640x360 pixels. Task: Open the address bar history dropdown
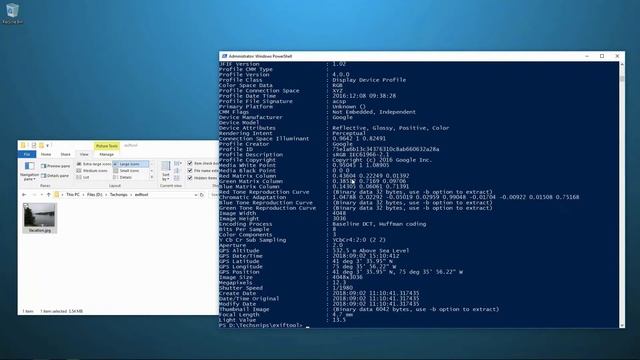196,195
